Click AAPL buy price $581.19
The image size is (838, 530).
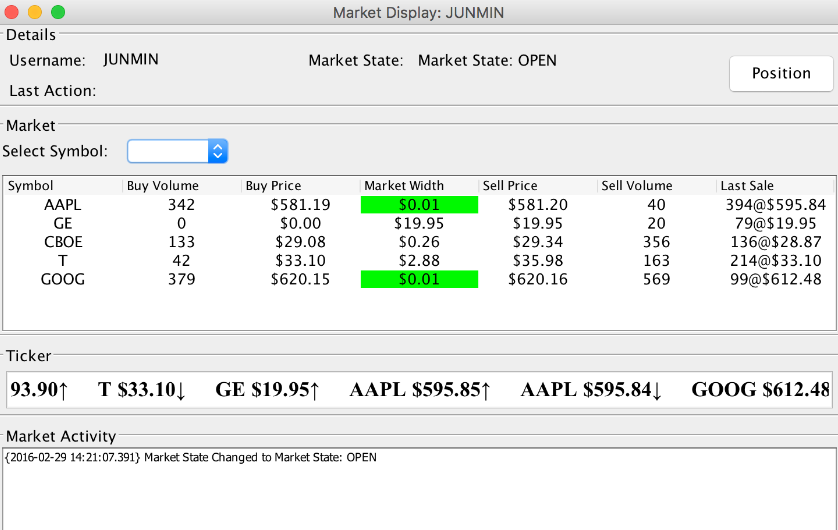point(300,205)
